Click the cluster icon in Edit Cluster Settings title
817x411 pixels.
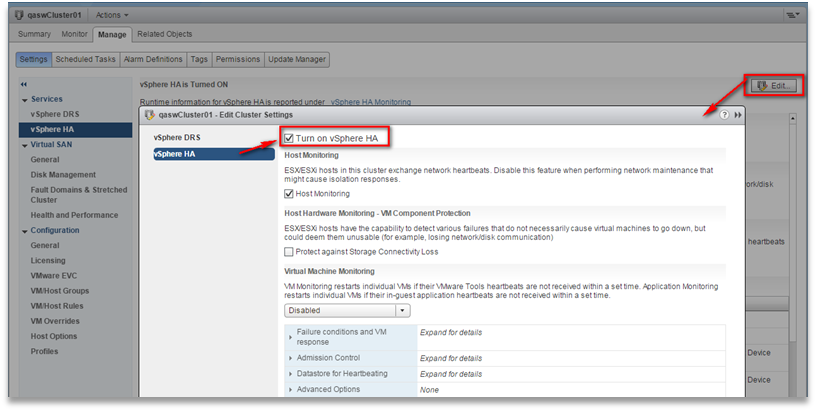[151, 115]
